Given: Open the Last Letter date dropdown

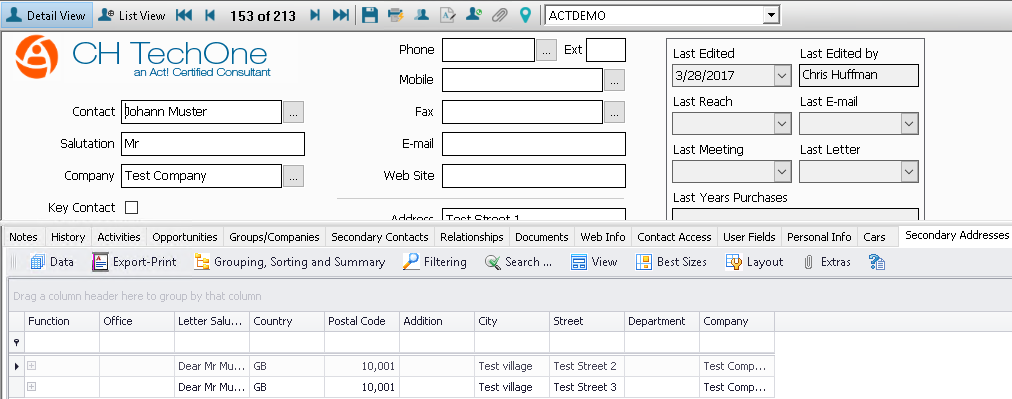Looking at the screenshot, I should 909,172.
